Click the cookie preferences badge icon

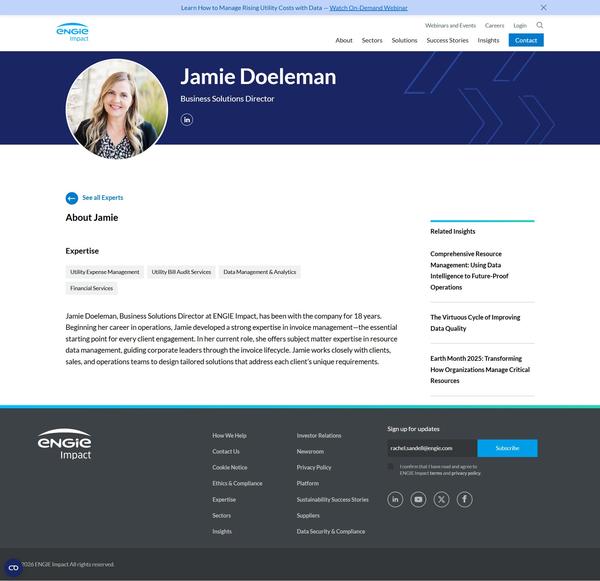coord(13,568)
